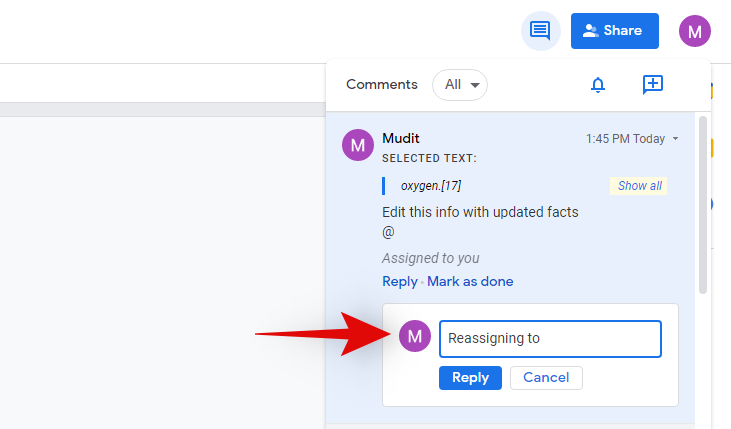Click Mudit's avatar on the comment
The width and height of the screenshot is (731, 429).
pyautogui.click(x=358, y=145)
